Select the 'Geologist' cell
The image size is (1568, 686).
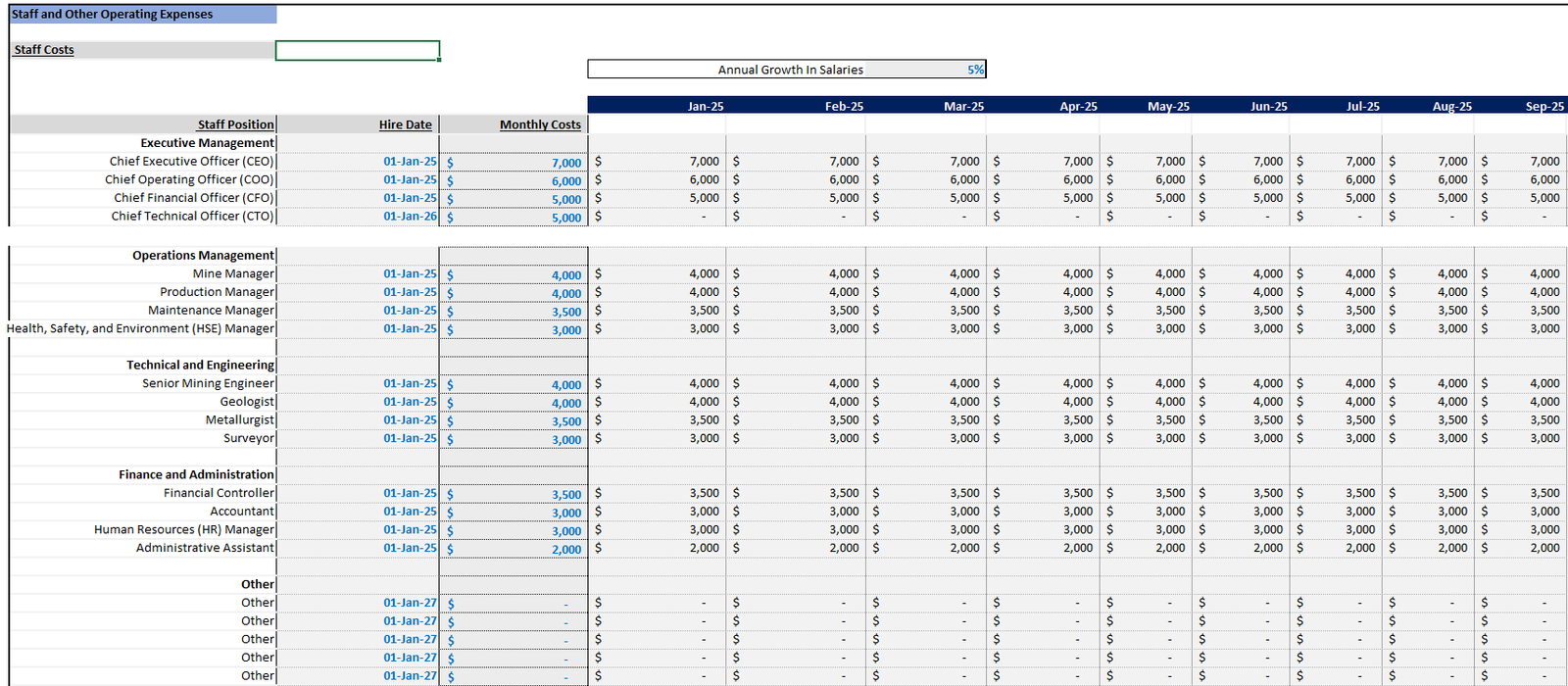(x=143, y=402)
